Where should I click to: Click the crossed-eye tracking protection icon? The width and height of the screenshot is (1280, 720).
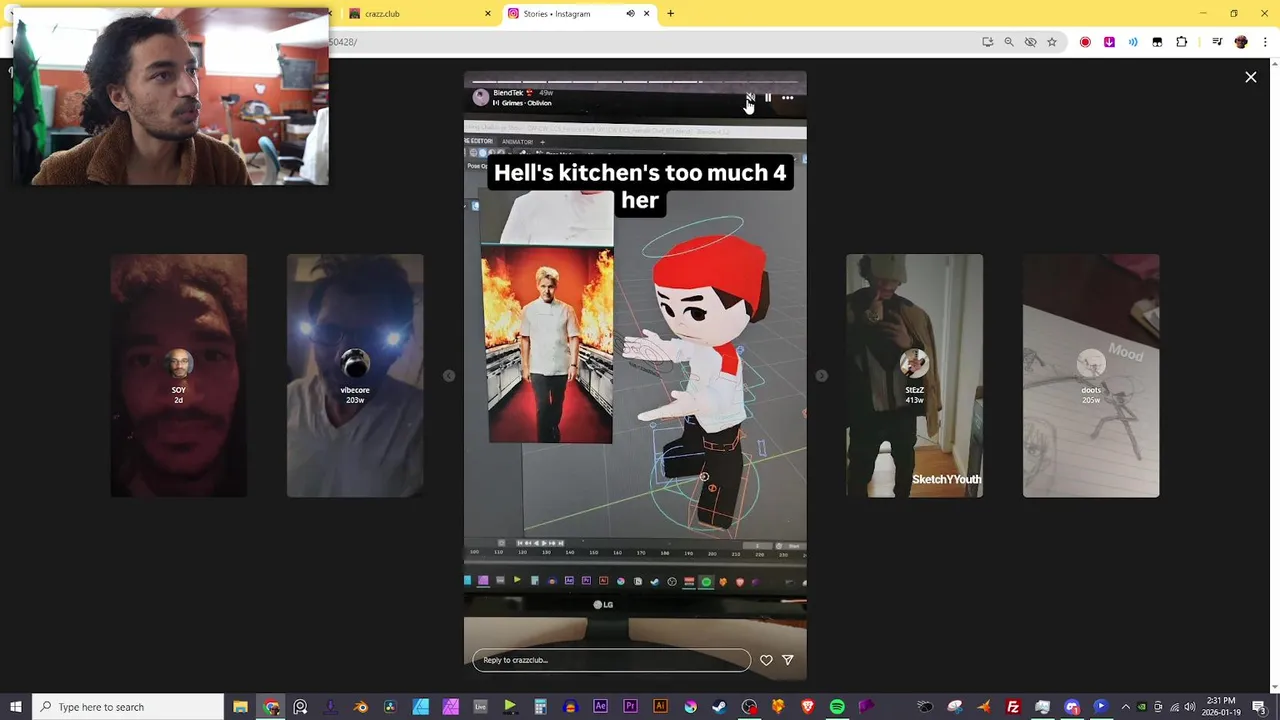[x=1030, y=42]
